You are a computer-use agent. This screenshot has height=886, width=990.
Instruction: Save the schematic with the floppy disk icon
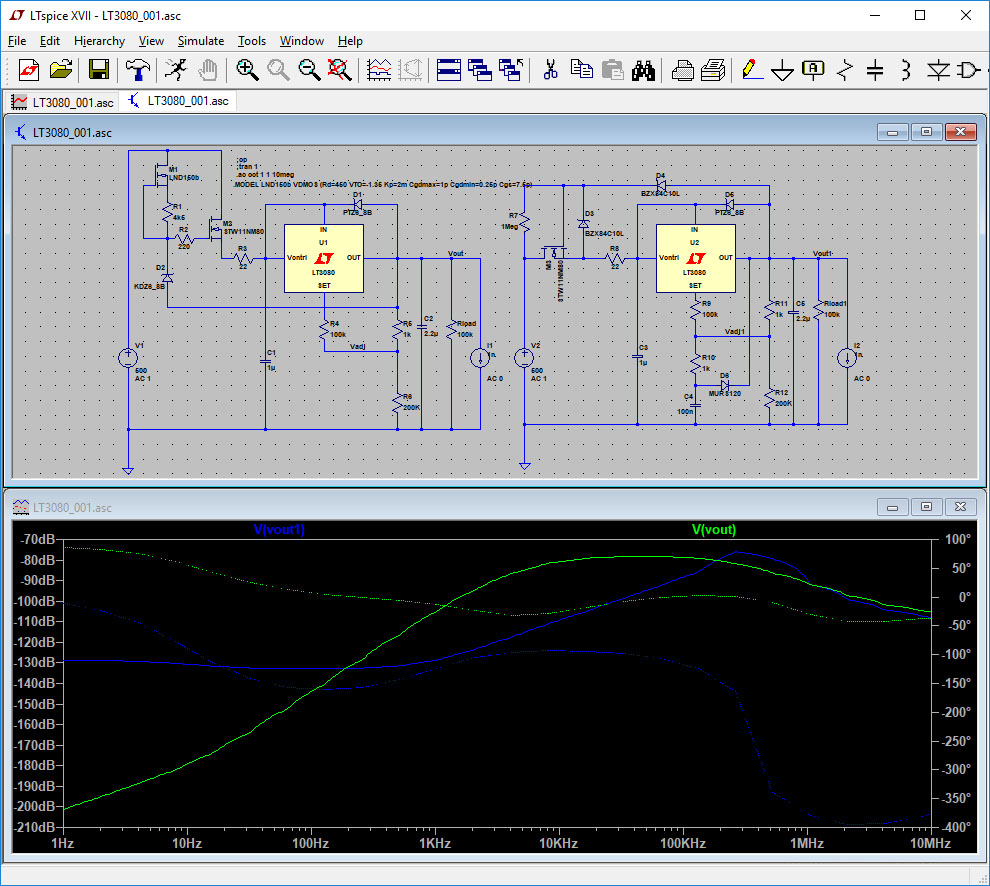click(x=98, y=69)
